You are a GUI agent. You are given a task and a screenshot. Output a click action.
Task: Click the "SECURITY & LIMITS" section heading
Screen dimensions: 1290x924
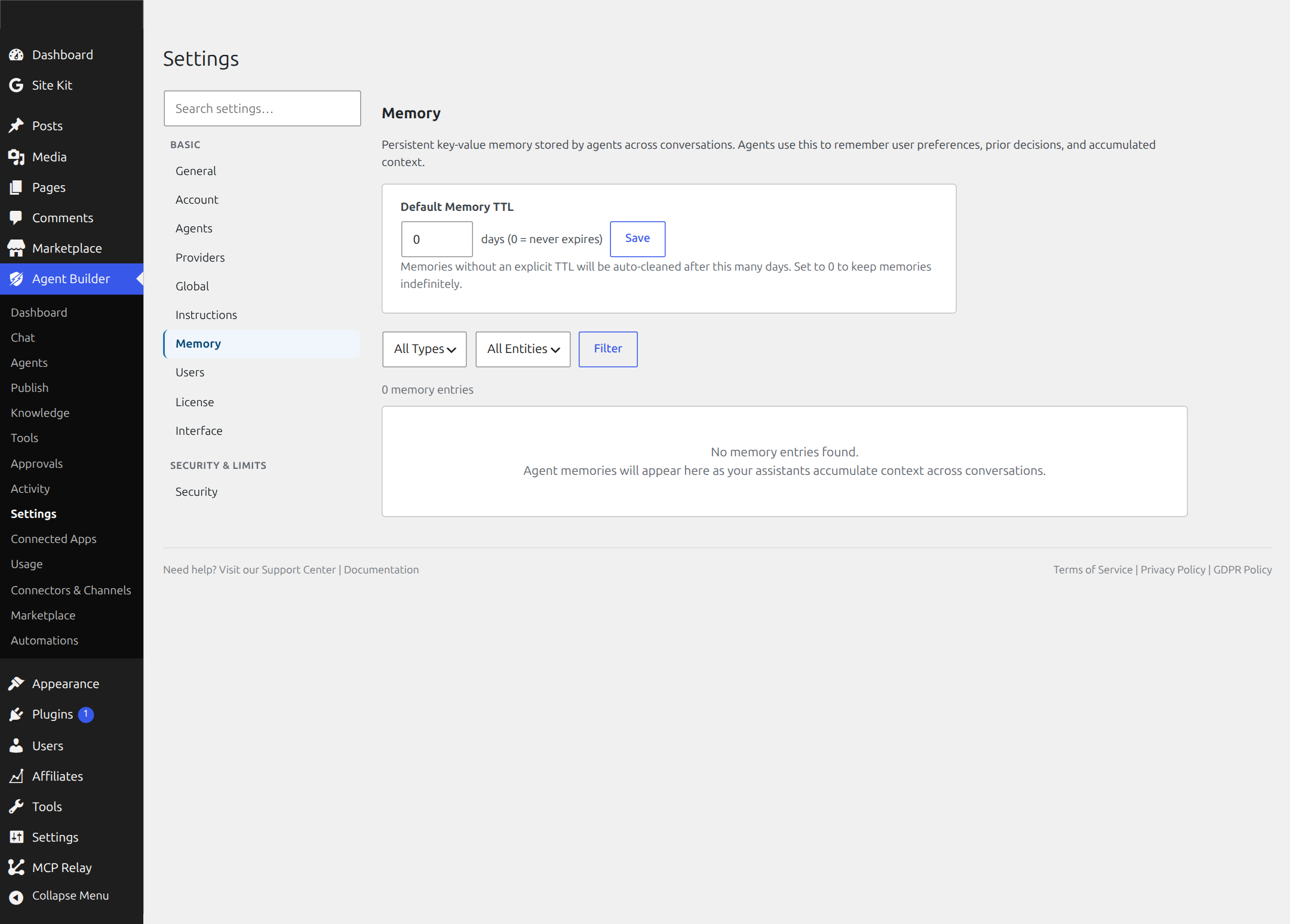point(218,466)
